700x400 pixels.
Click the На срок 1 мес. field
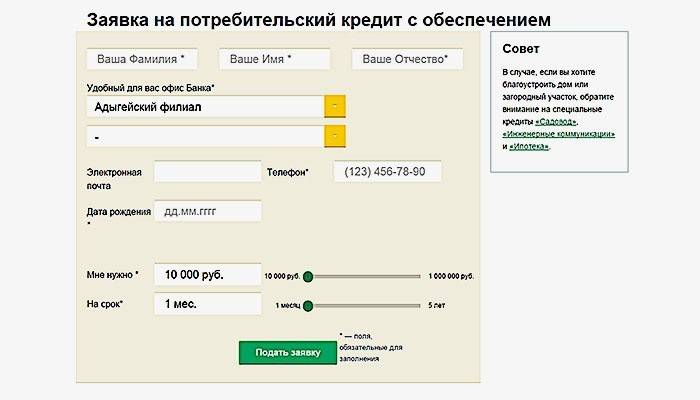point(201,305)
